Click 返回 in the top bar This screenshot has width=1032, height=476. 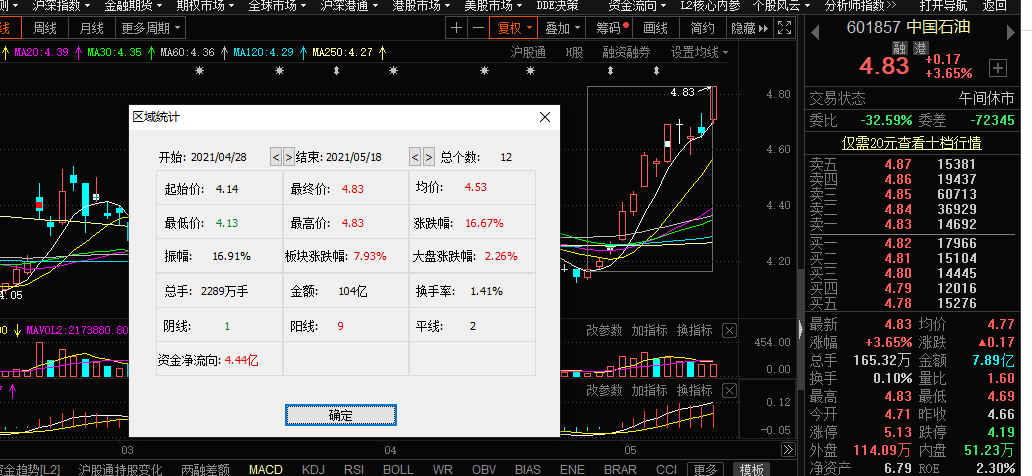[x=994, y=7]
